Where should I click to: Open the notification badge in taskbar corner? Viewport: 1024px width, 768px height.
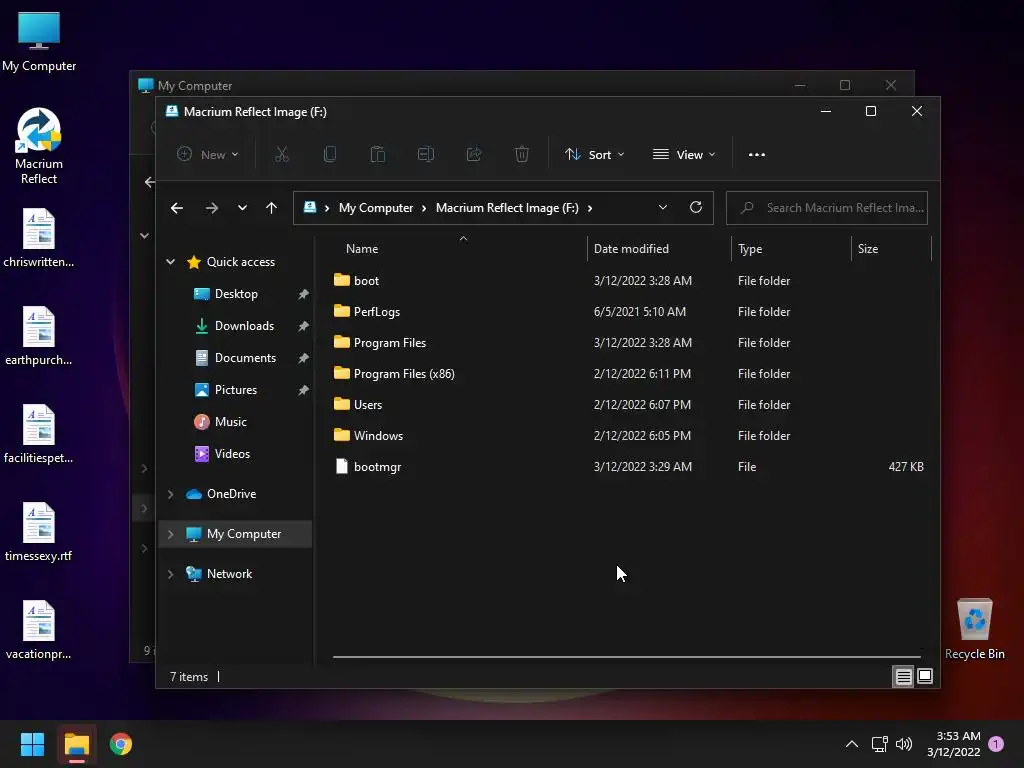click(996, 744)
